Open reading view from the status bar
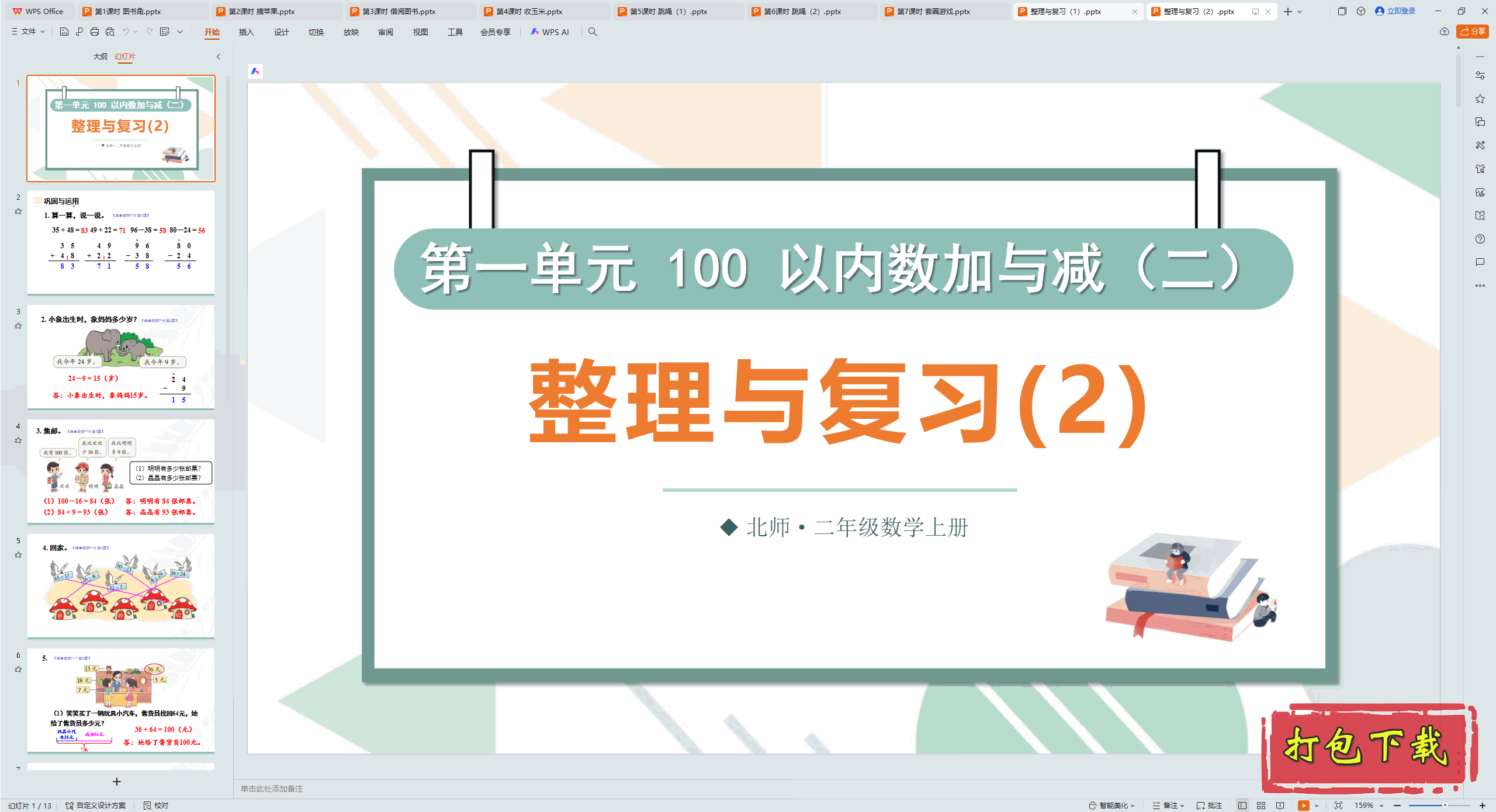The width and height of the screenshot is (1496, 812). (1280, 806)
